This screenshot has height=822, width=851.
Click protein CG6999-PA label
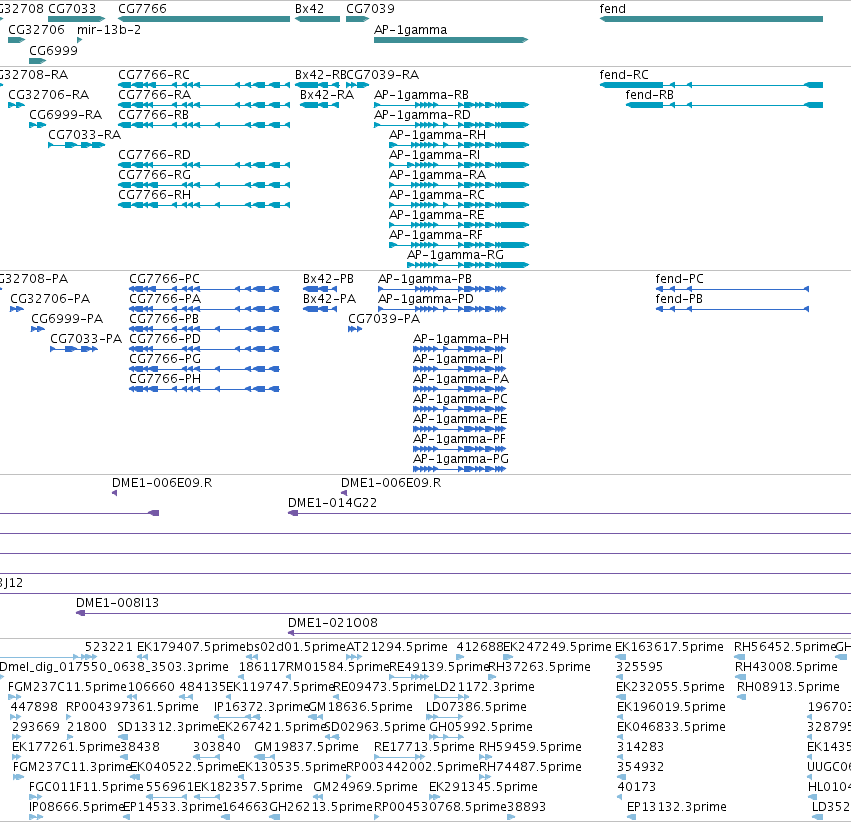[x=67, y=319]
